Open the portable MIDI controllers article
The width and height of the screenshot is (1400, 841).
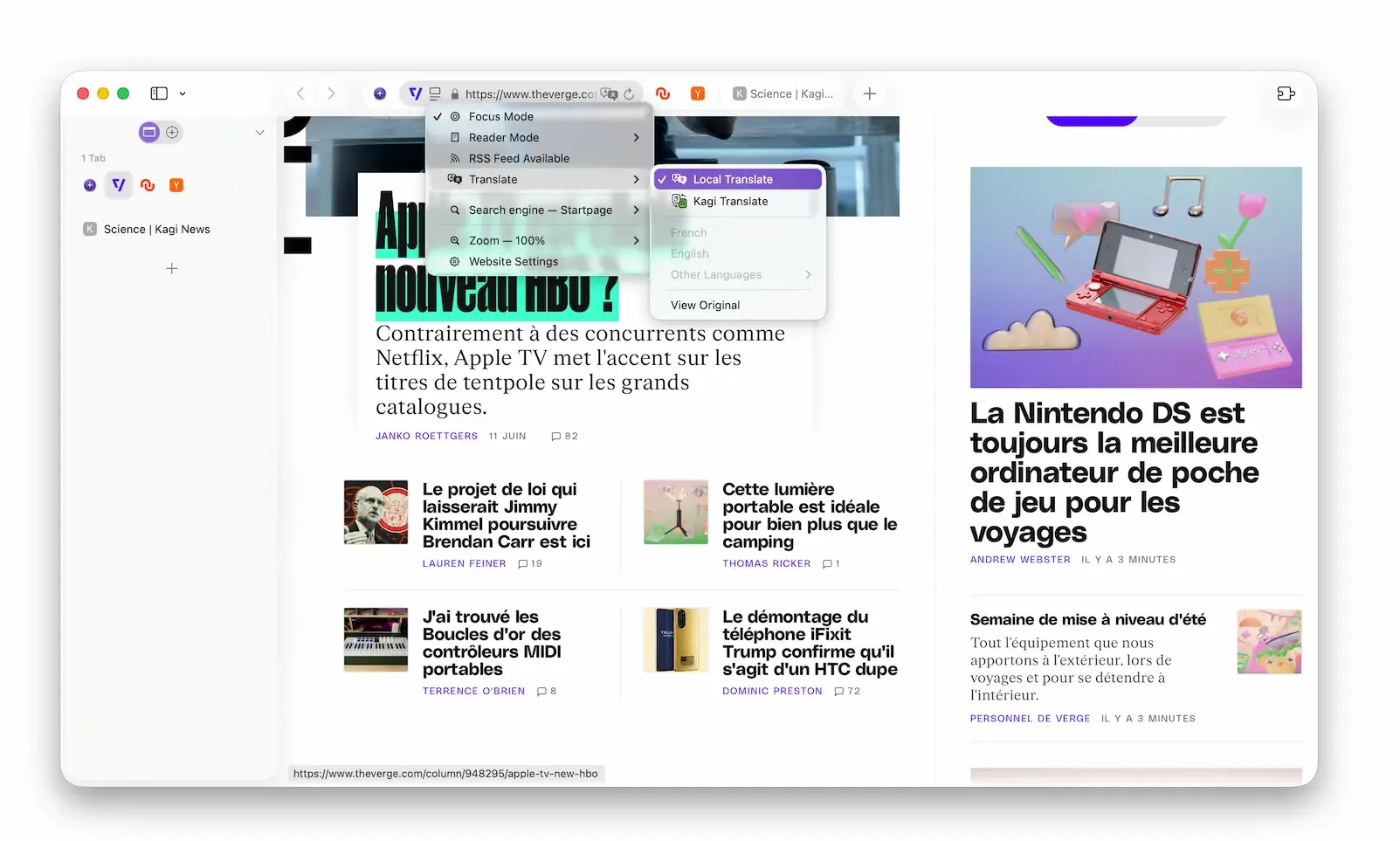(492, 643)
